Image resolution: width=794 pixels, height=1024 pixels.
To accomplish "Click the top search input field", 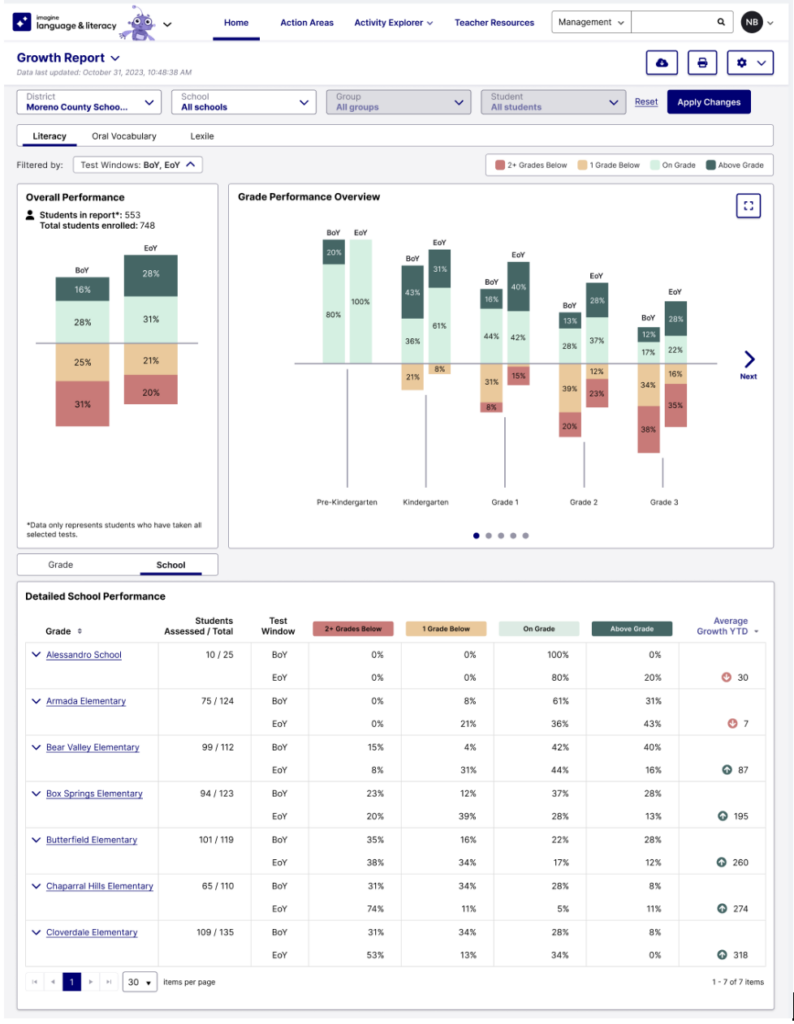I will point(672,22).
